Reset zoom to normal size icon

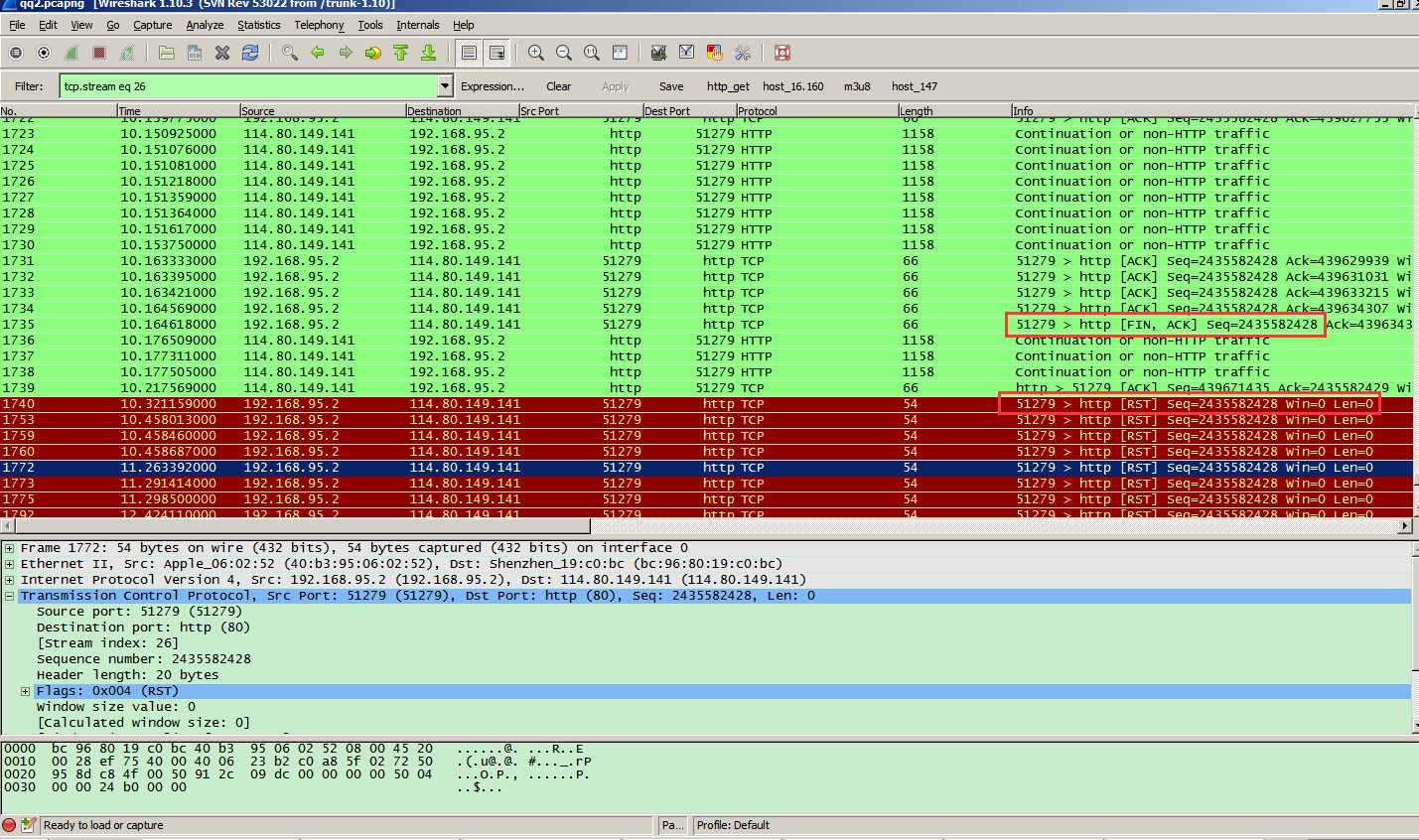pyautogui.click(x=592, y=53)
